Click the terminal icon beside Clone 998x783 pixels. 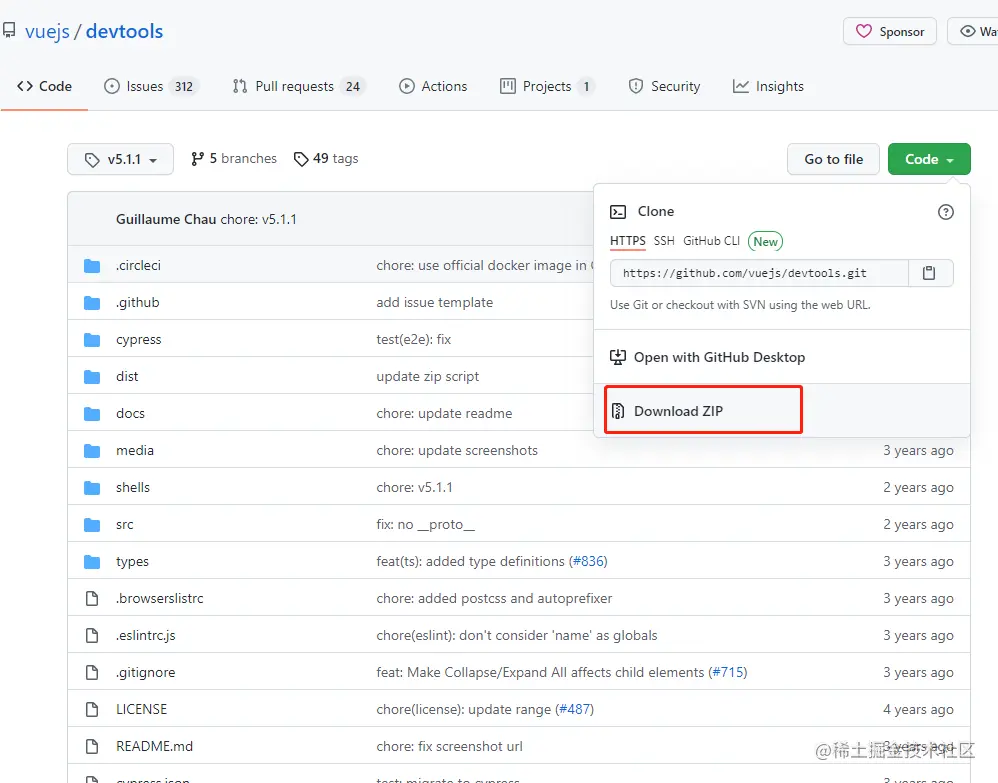(x=618, y=211)
